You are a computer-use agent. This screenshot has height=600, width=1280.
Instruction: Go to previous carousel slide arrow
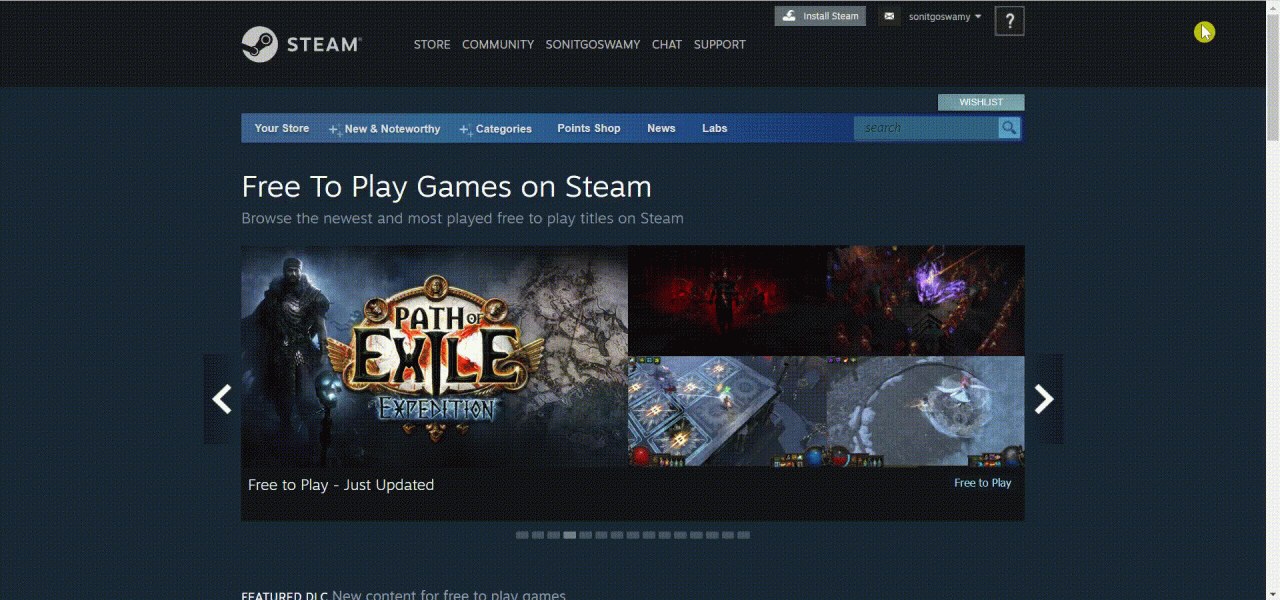click(222, 399)
